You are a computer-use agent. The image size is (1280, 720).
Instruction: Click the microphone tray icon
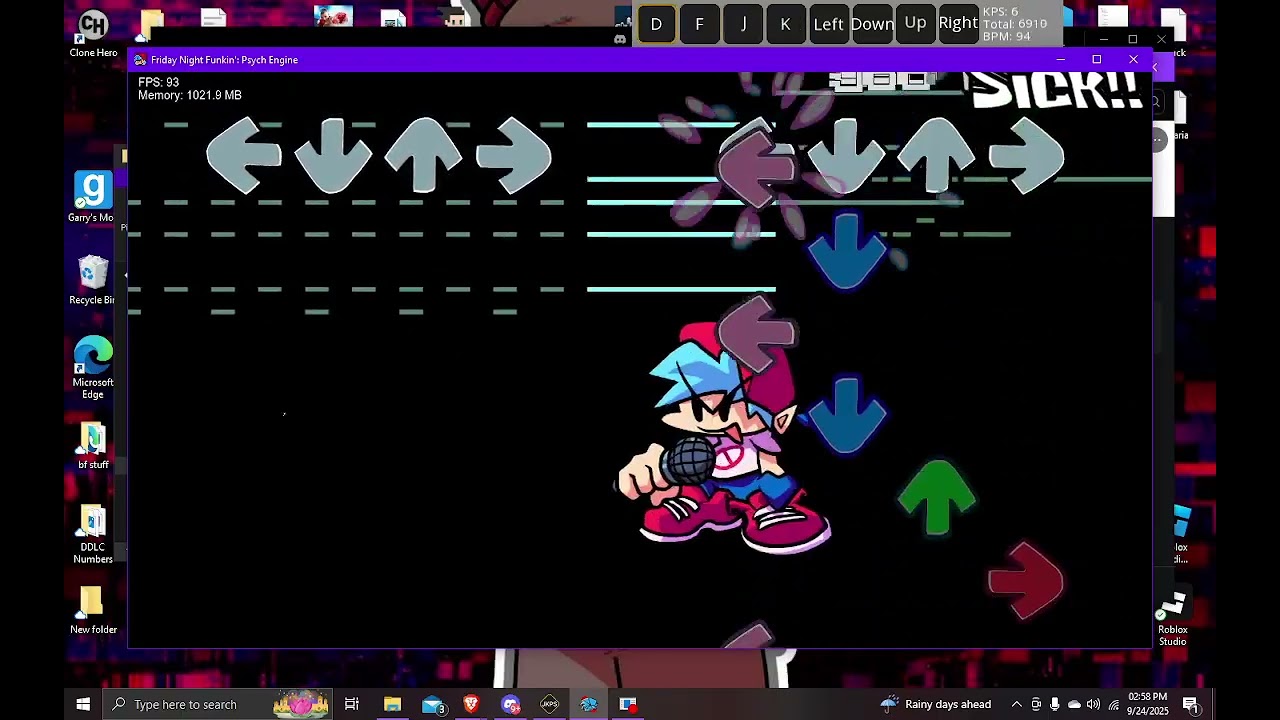(x=1055, y=704)
